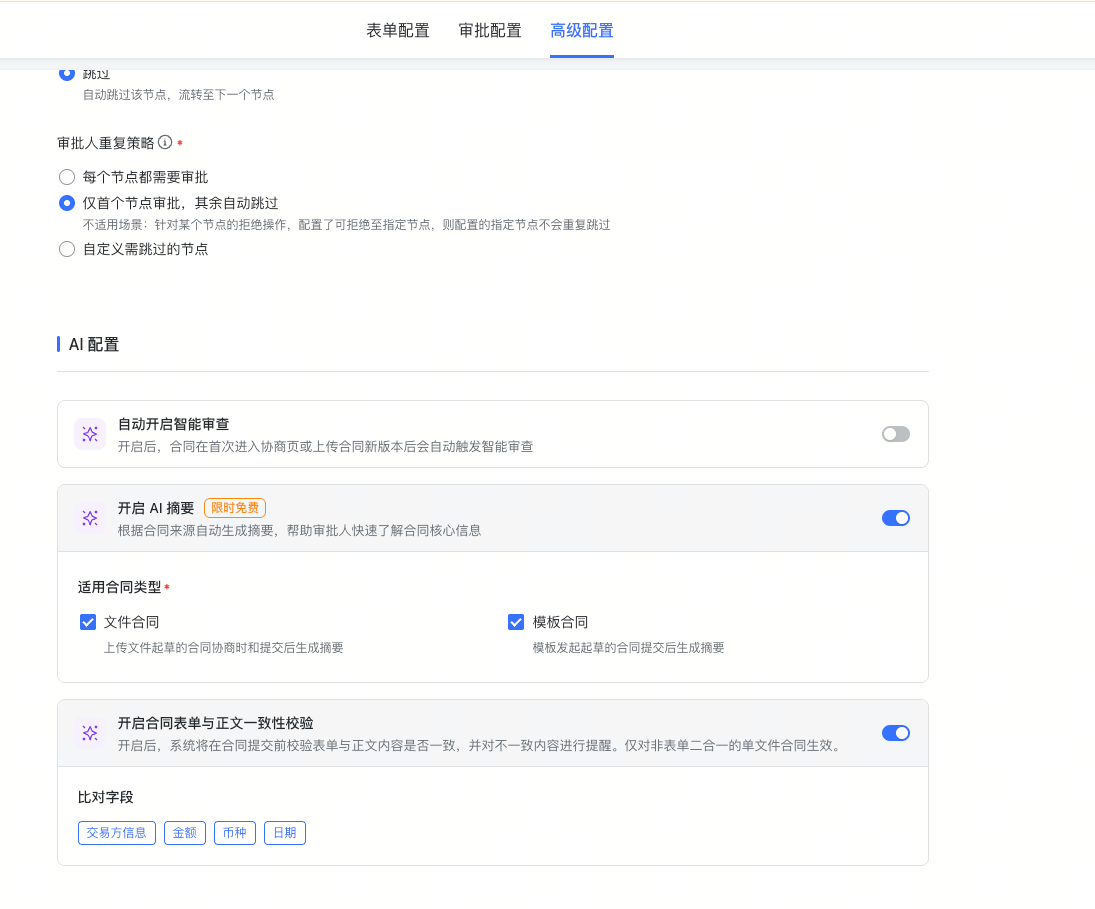
Task: Click the 不适用场景 description text
Action: click(346, 225)
